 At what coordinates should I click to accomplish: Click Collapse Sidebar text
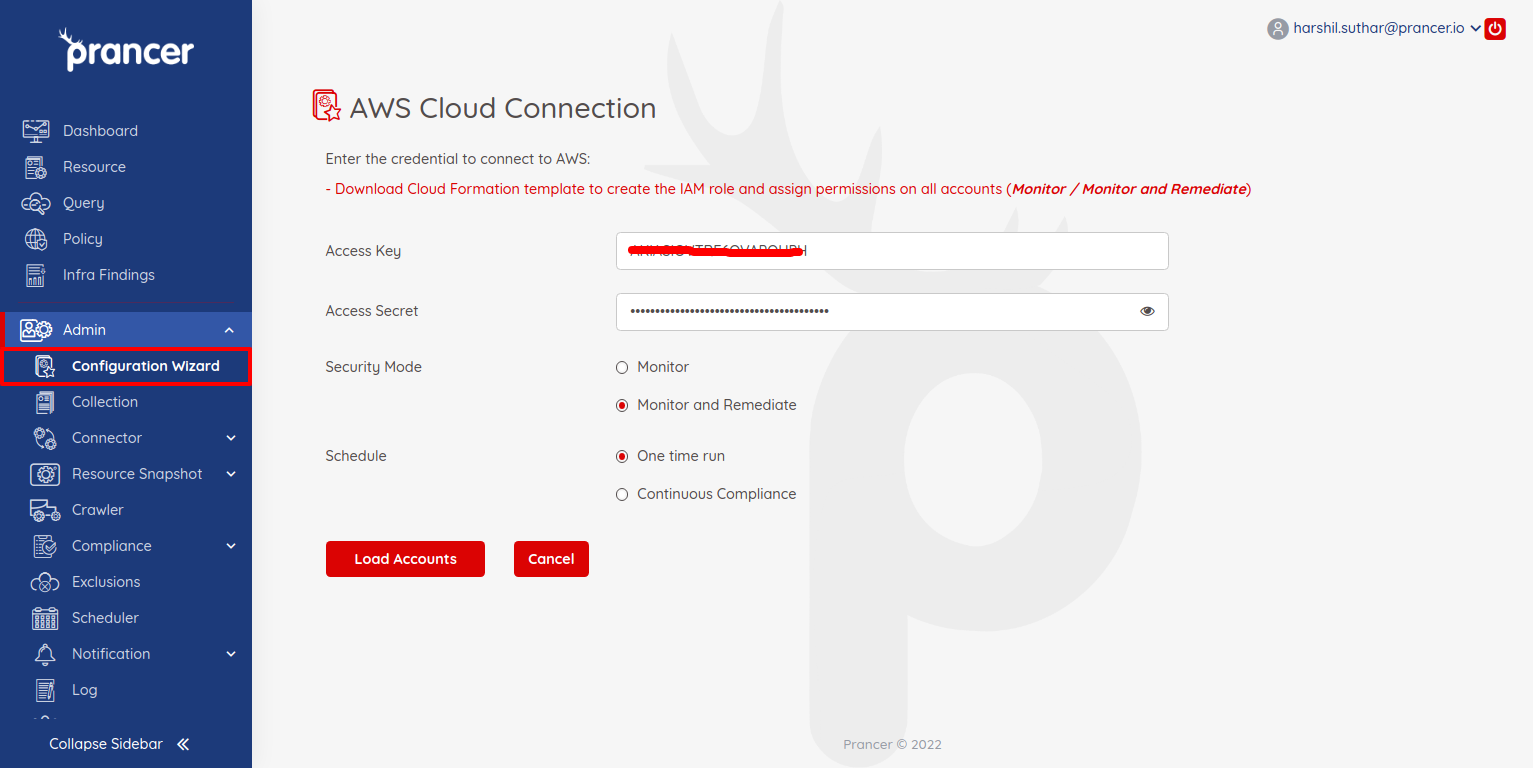click(106, 744)
